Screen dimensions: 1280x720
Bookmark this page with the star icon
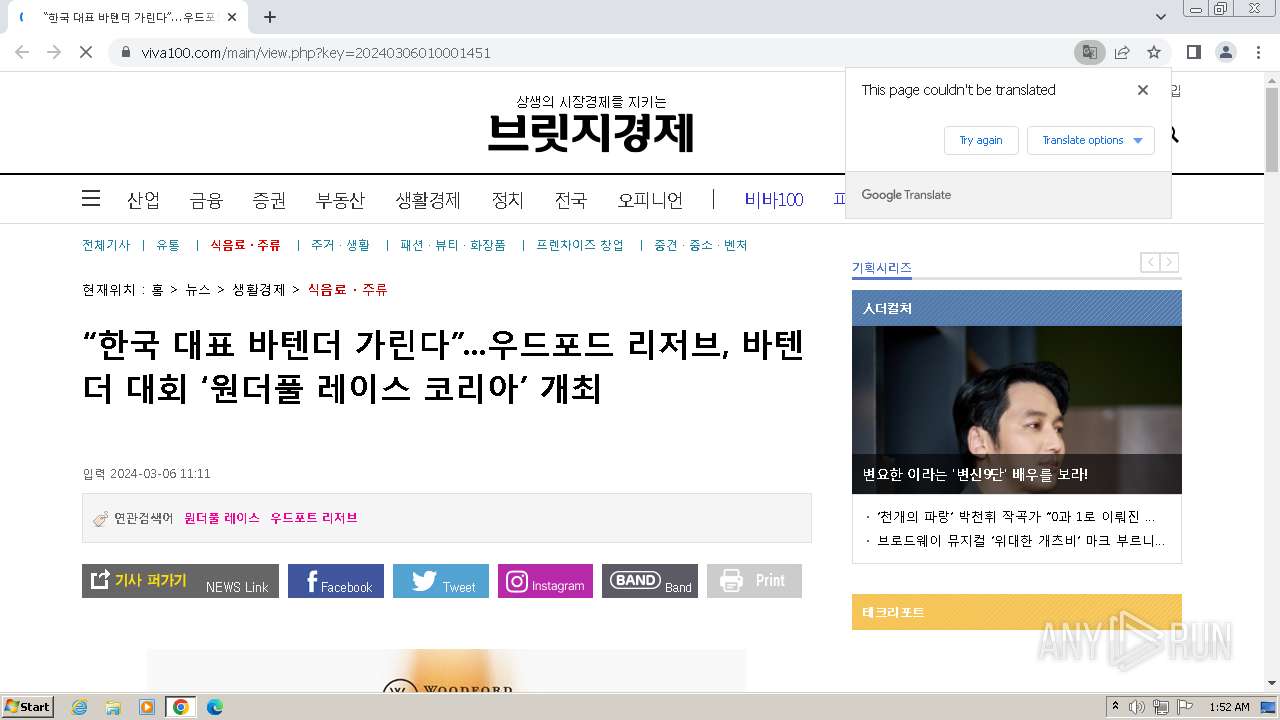click(1154, 52)
